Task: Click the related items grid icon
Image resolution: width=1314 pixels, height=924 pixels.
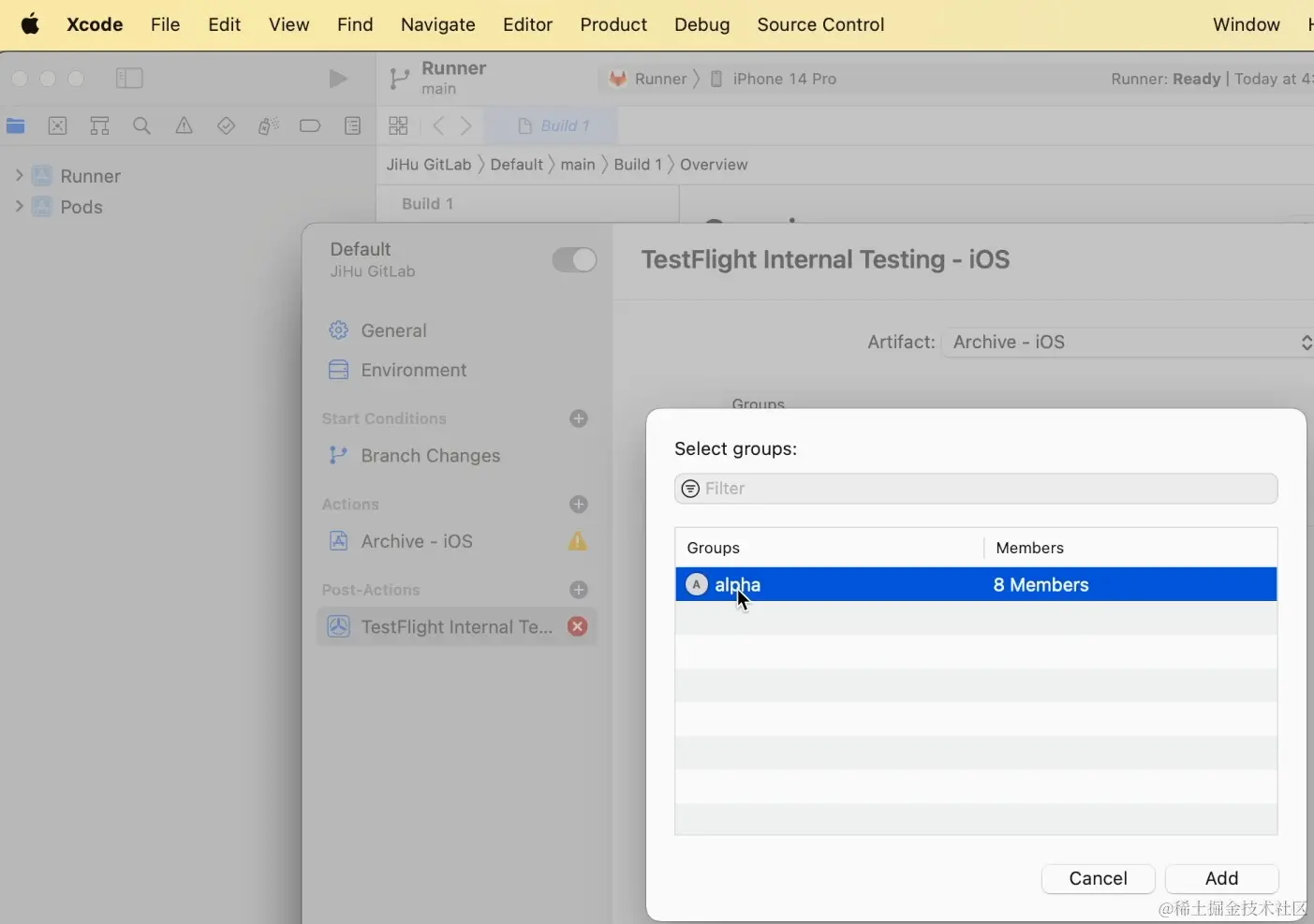Action: (x=398, y=125)
